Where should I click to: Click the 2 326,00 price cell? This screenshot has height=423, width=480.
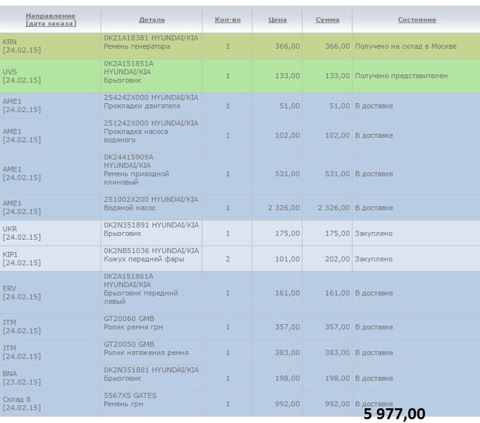click(284, 208)
